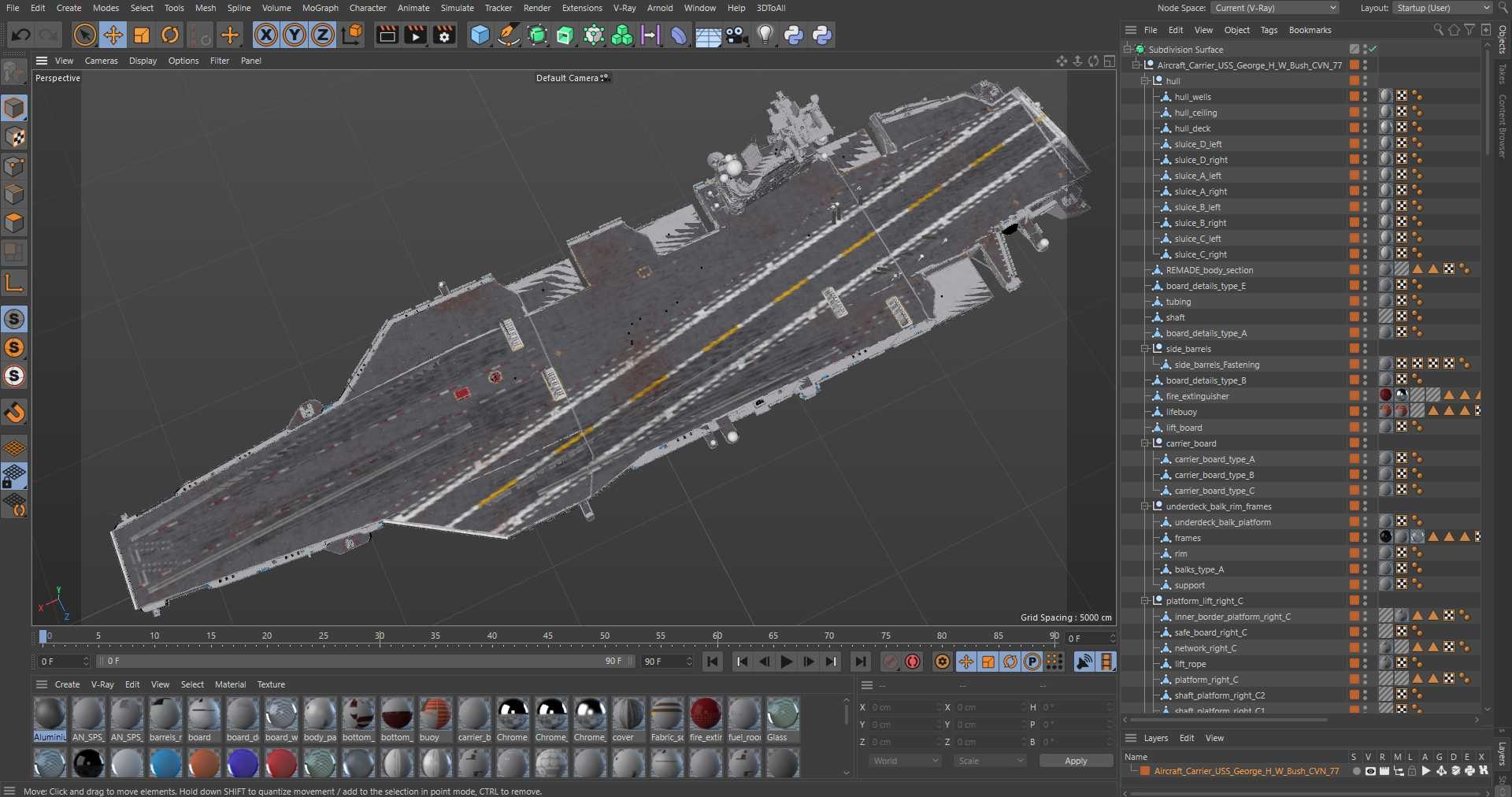The height and width of the screenshot is (797, 1512).
Task: Click viewport maximize toggle icon
Action: pos(1109,61)
